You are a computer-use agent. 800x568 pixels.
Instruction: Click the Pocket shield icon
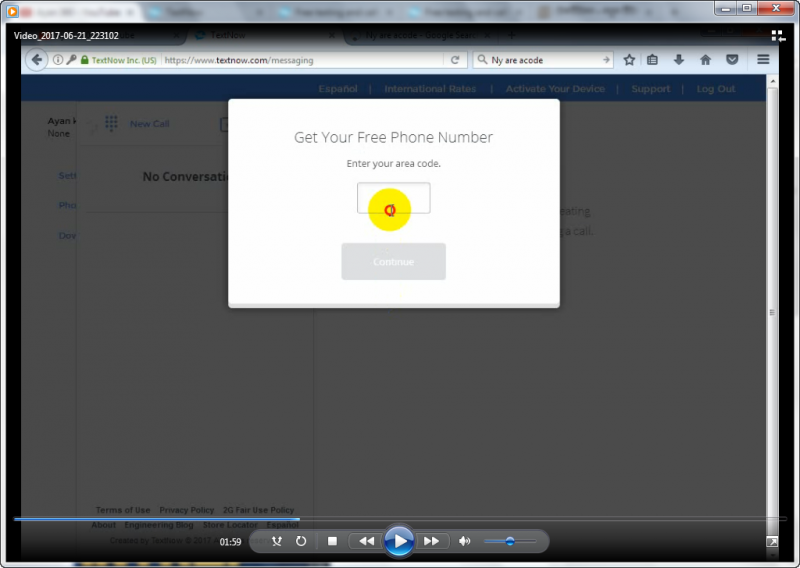pos(732,60)
